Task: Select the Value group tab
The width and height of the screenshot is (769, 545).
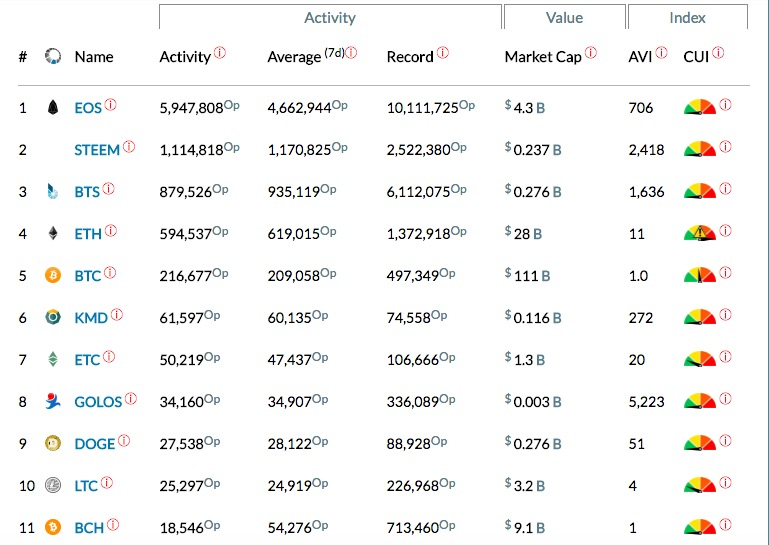Action: [x=564, y=18]
